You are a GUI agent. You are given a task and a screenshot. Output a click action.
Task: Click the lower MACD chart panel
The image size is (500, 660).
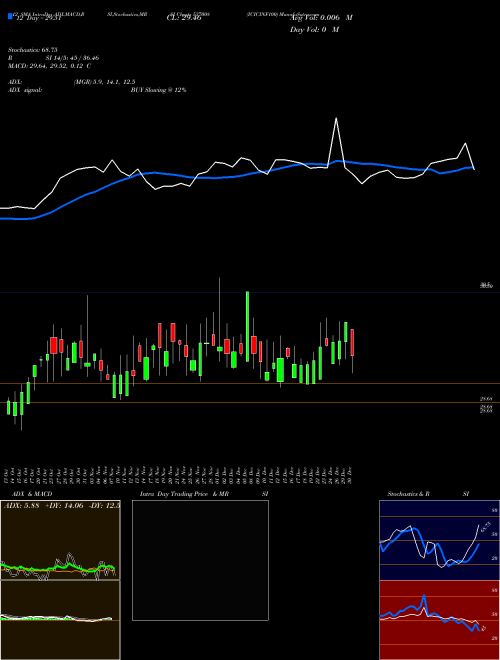pyautogui.click(x=60, y=620)
